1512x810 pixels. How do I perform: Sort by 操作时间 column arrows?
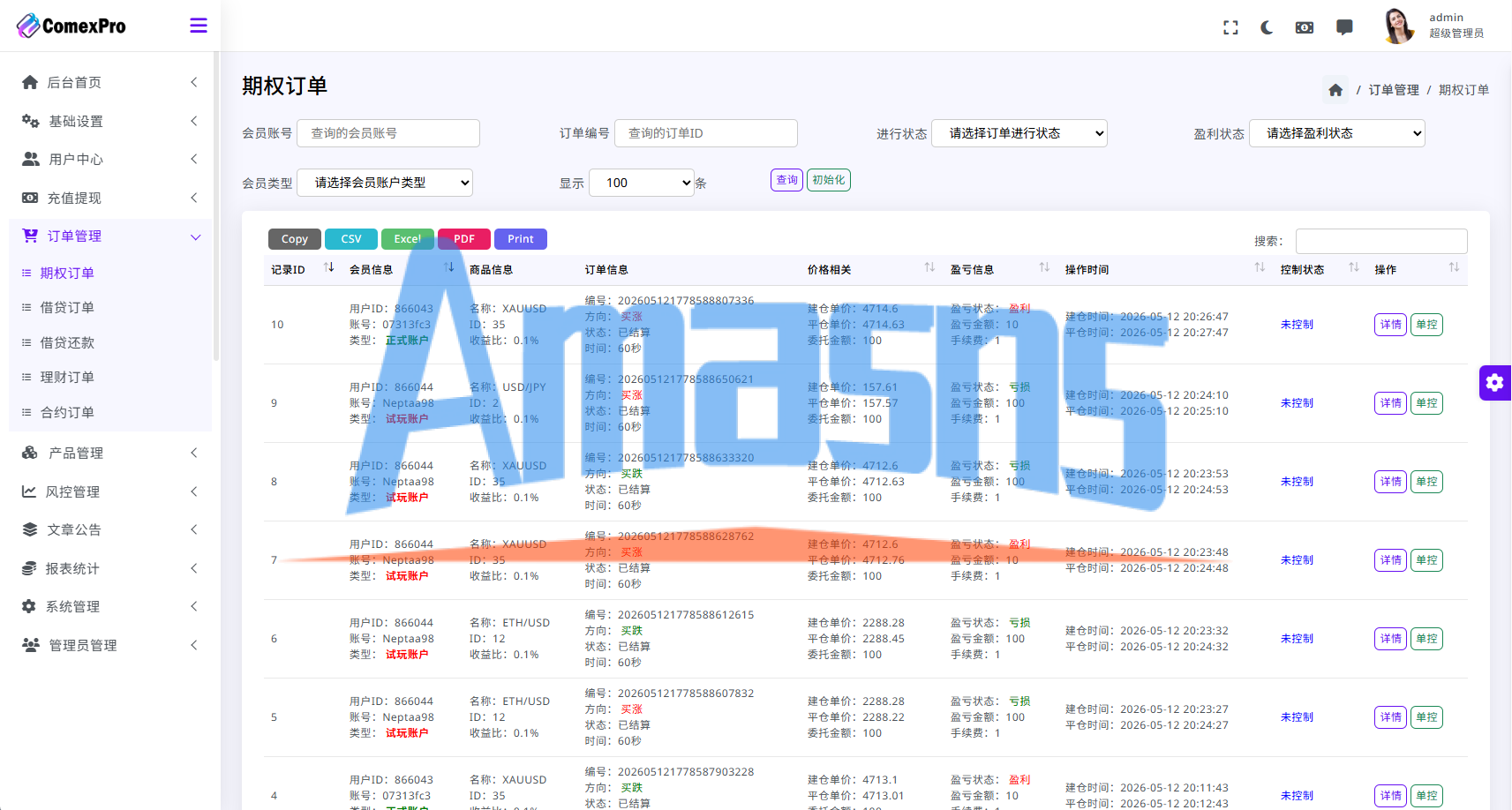pyautogui.click(x=1260, y=267)
